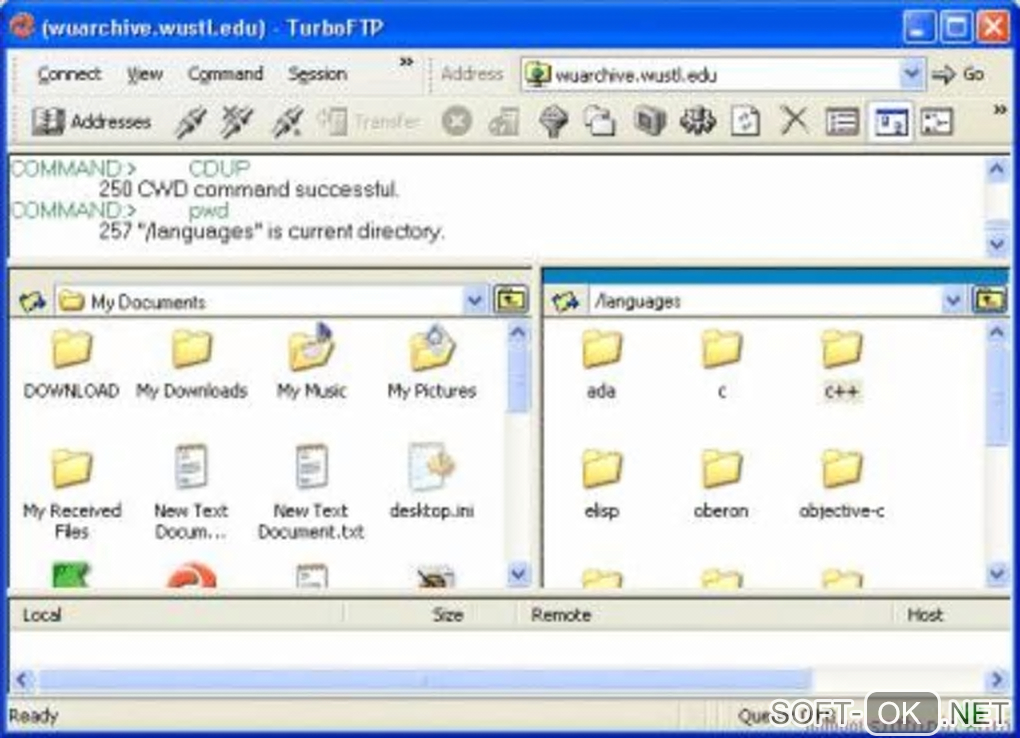Click the details list view icon
This screenshot has height=738, width=1020.
(x=842, y=122)
